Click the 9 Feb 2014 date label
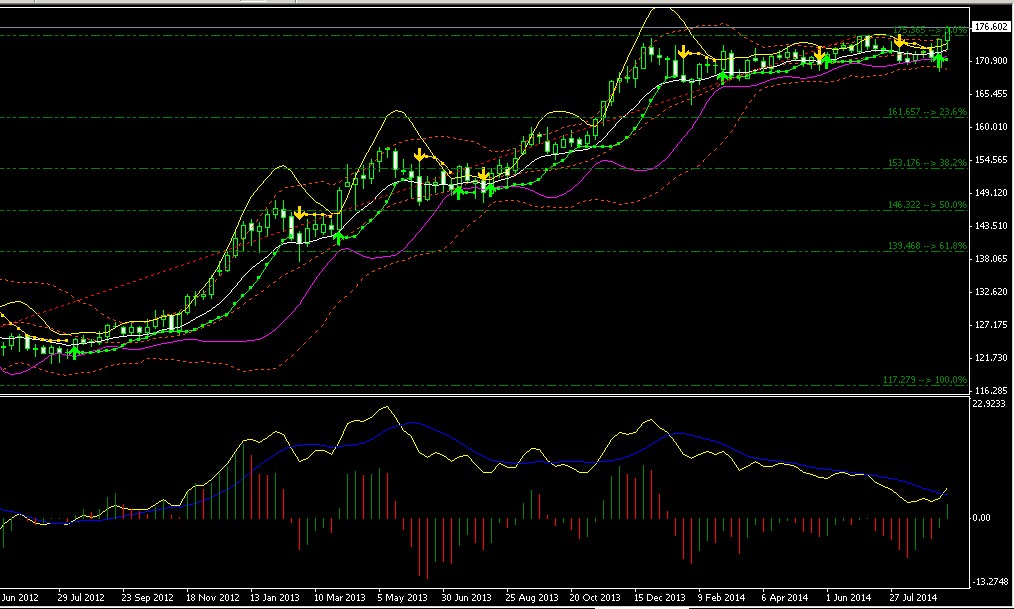Screen dimensions: 1014x609 click(721, 597)
